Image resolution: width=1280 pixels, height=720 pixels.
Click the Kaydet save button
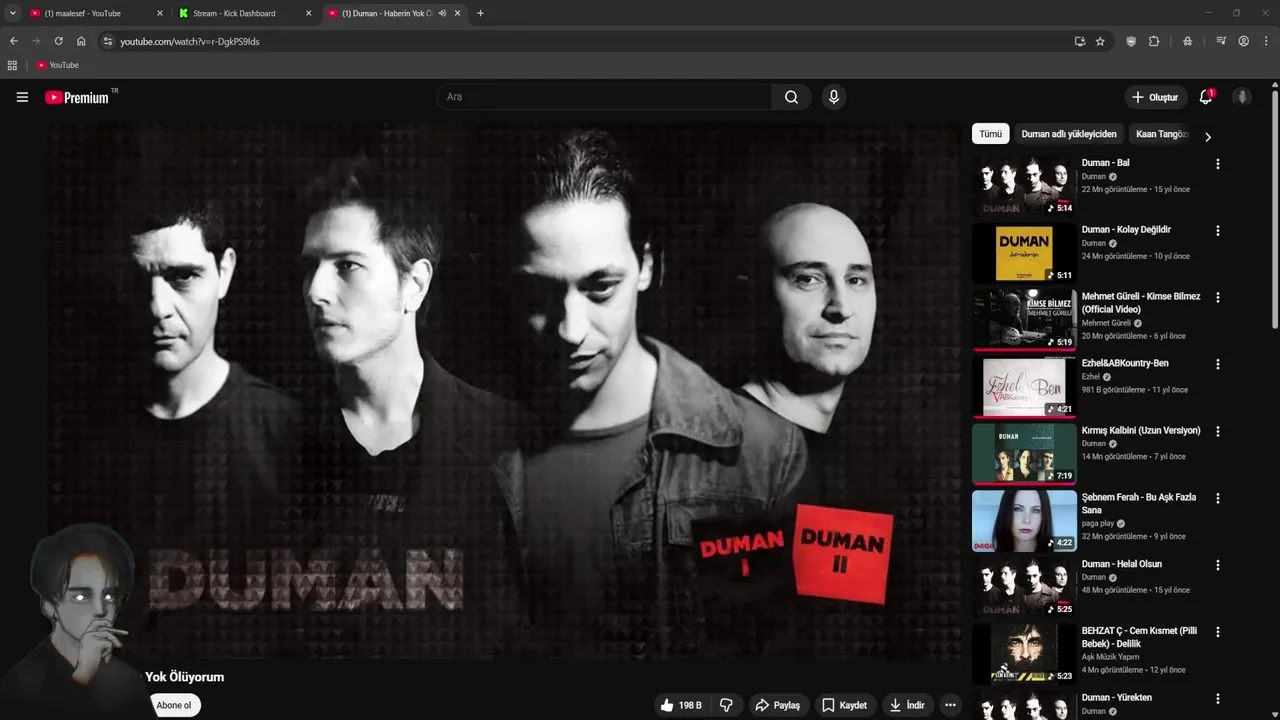click(845, 705)
